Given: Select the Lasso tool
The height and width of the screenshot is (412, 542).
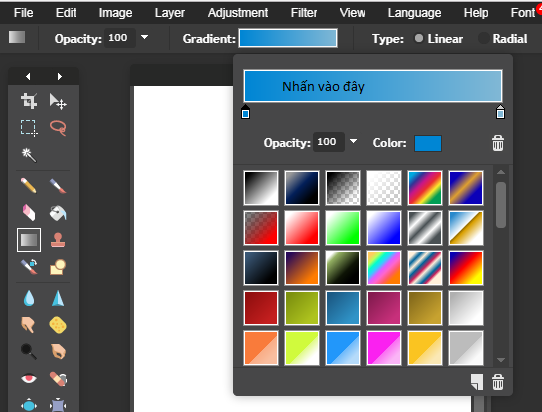Looking at the screenshot, I should [x=58, y=128].
